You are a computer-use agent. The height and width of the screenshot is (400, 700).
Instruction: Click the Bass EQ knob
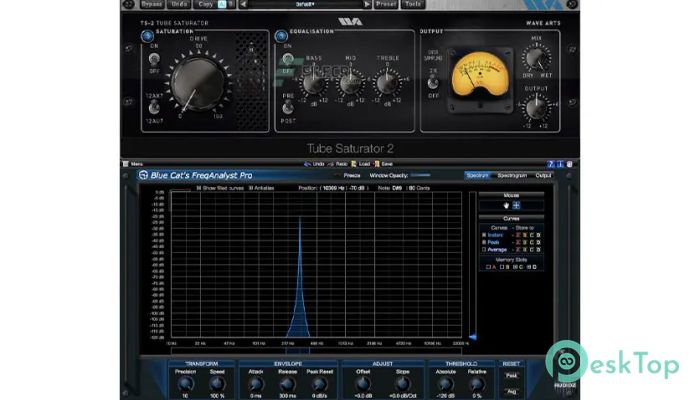pos(313,83)
